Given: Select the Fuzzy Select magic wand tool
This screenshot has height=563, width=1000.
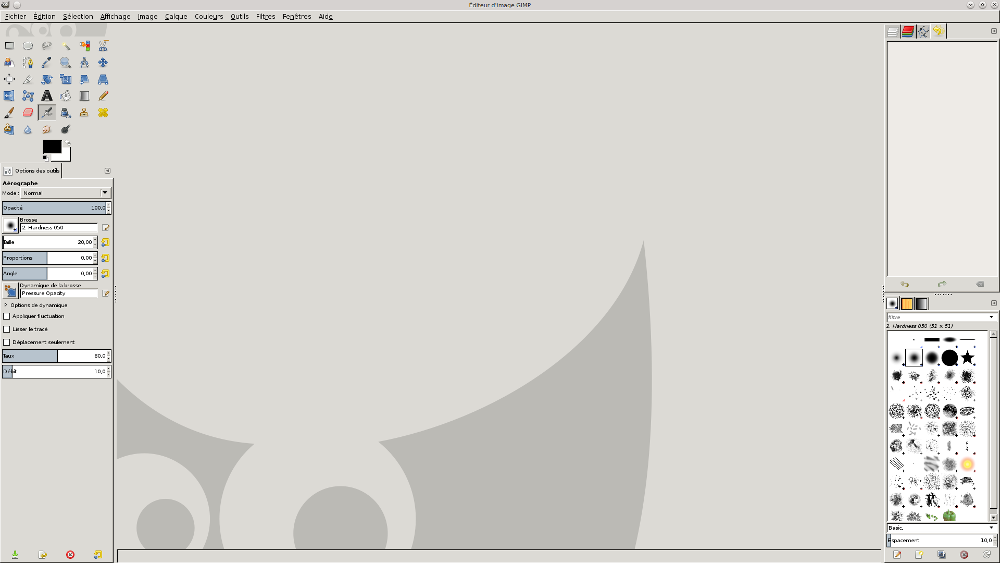Looking at the screenshot, I should coord(66,46).
